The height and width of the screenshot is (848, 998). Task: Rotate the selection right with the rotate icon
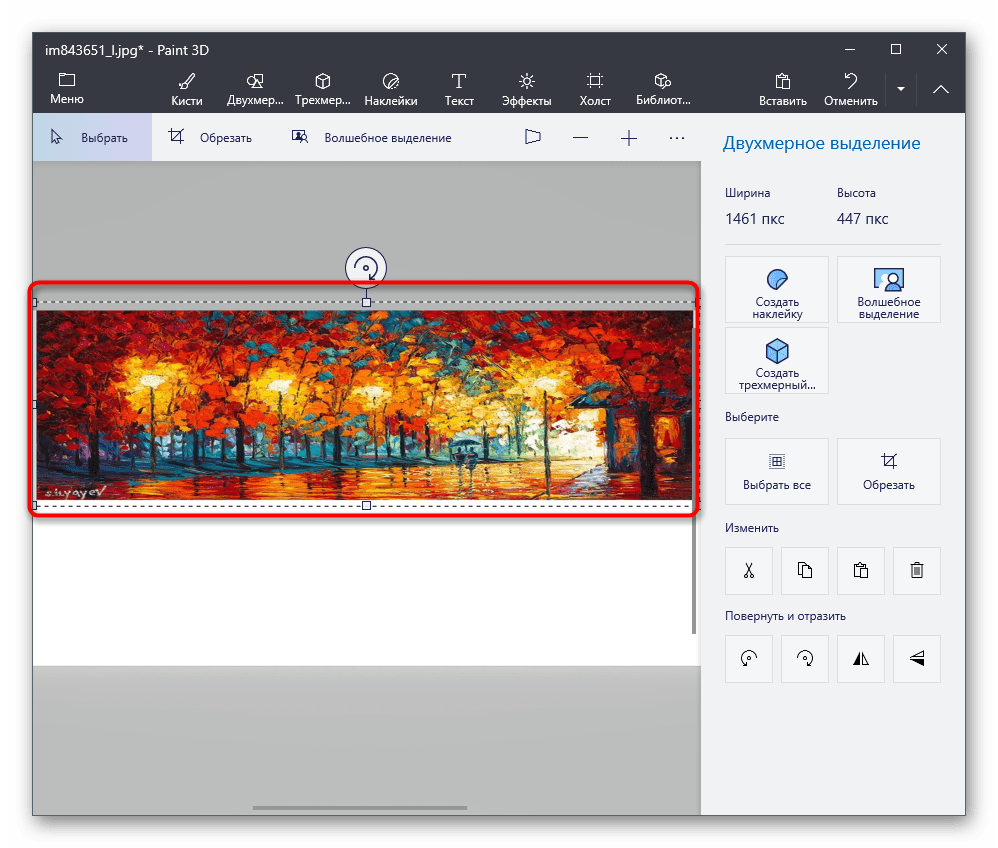click(805, 659)
